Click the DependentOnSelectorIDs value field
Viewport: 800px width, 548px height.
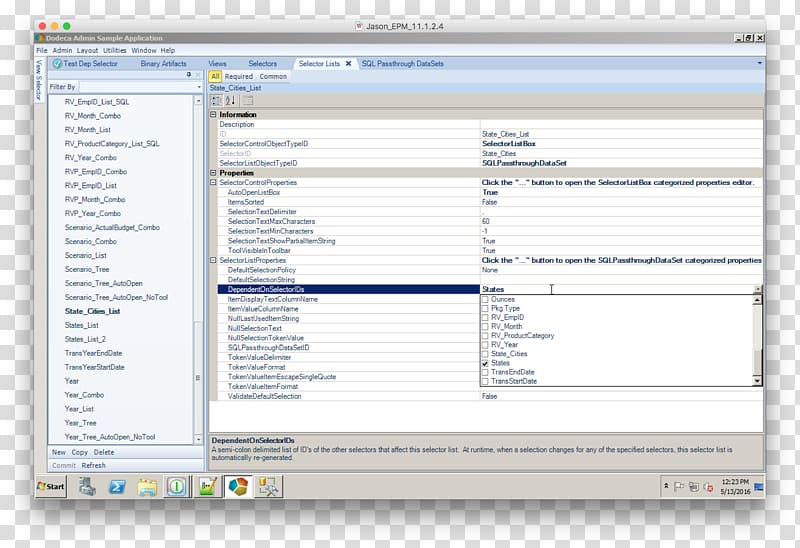[x=617, y=289]
